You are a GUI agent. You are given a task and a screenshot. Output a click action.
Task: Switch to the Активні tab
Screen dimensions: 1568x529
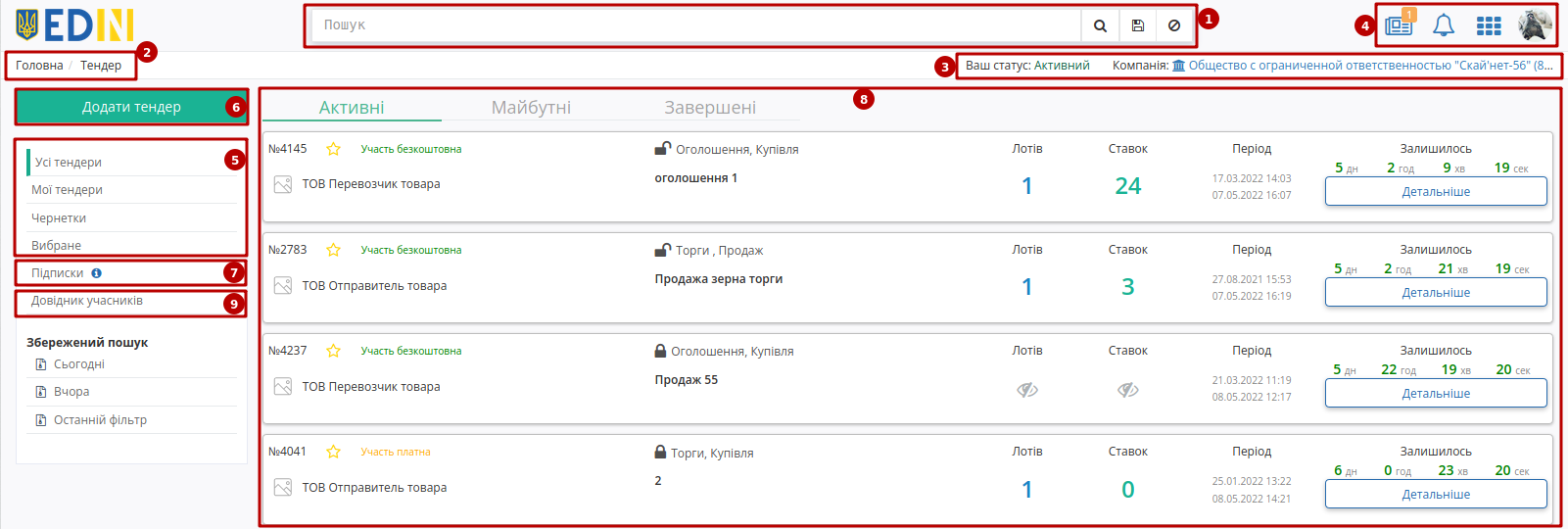tap(352, 108)
